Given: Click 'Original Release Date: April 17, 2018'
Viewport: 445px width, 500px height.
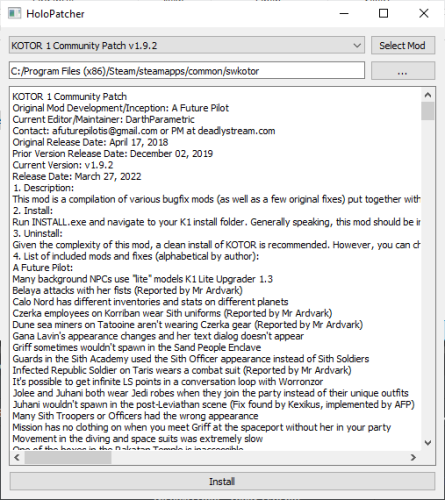Looking at the screenshot, I should coord(90,142).
